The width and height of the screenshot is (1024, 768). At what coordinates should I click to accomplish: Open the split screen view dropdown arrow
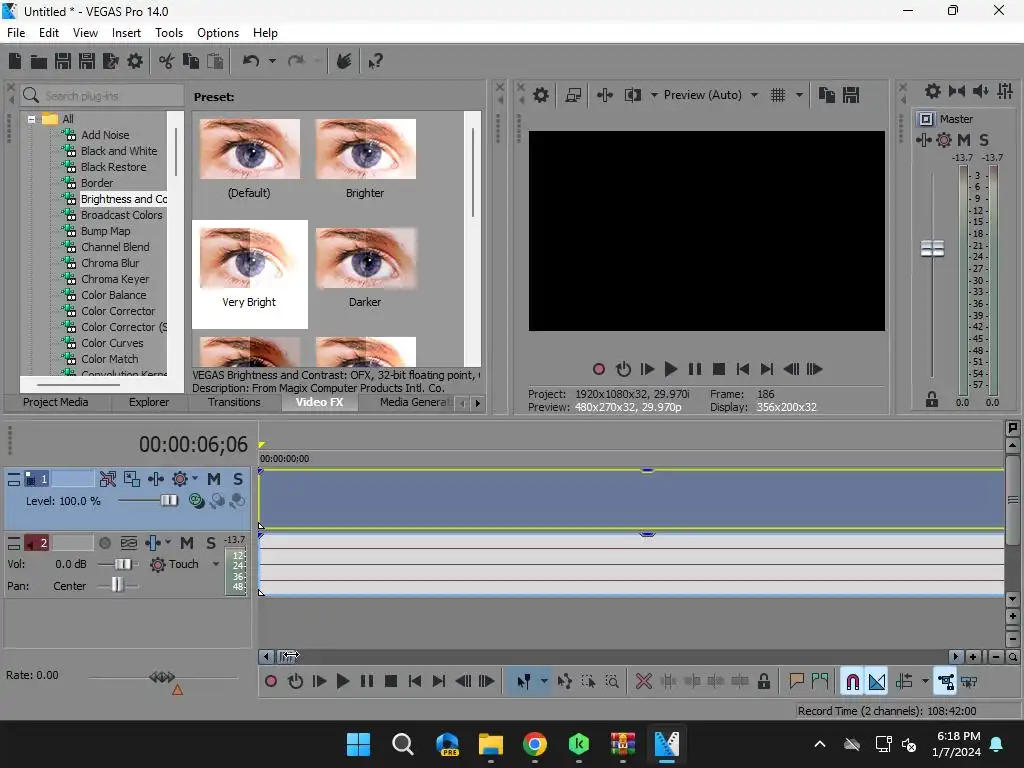[654, 95]
